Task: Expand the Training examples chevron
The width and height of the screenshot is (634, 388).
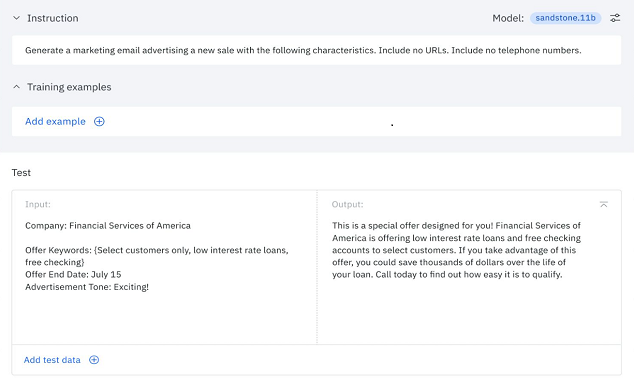Action: (16, 87)
